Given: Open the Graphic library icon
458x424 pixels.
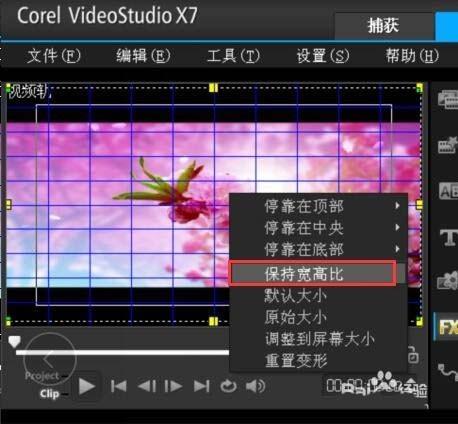Looking at the screenshot, I should tap(448, 281).
